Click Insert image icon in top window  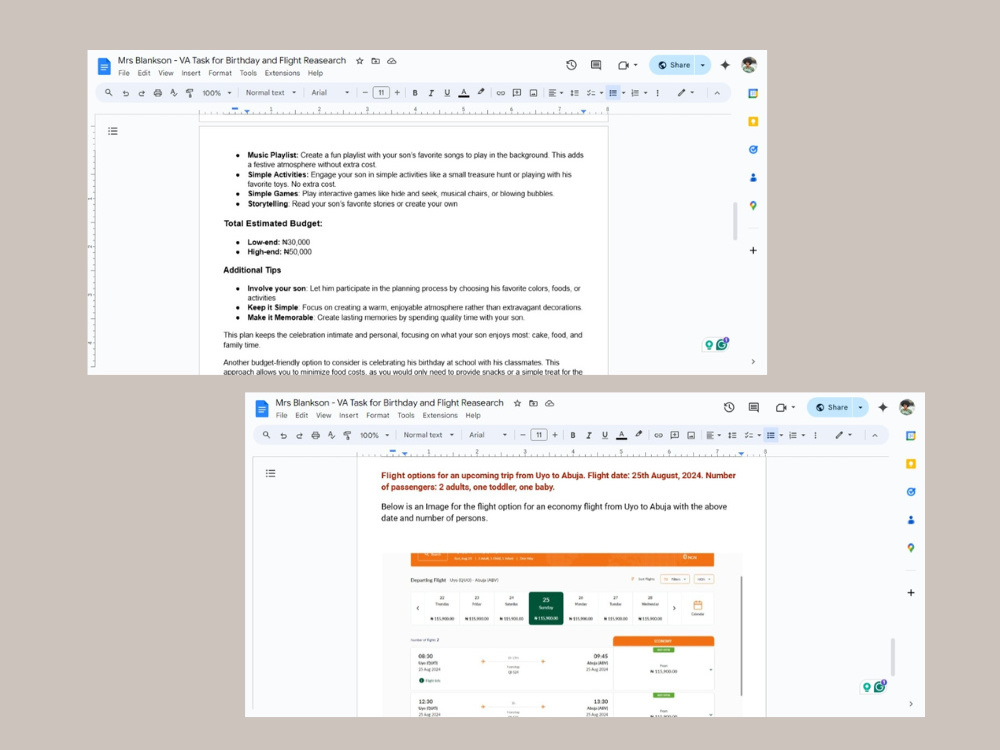click(533, 93)
